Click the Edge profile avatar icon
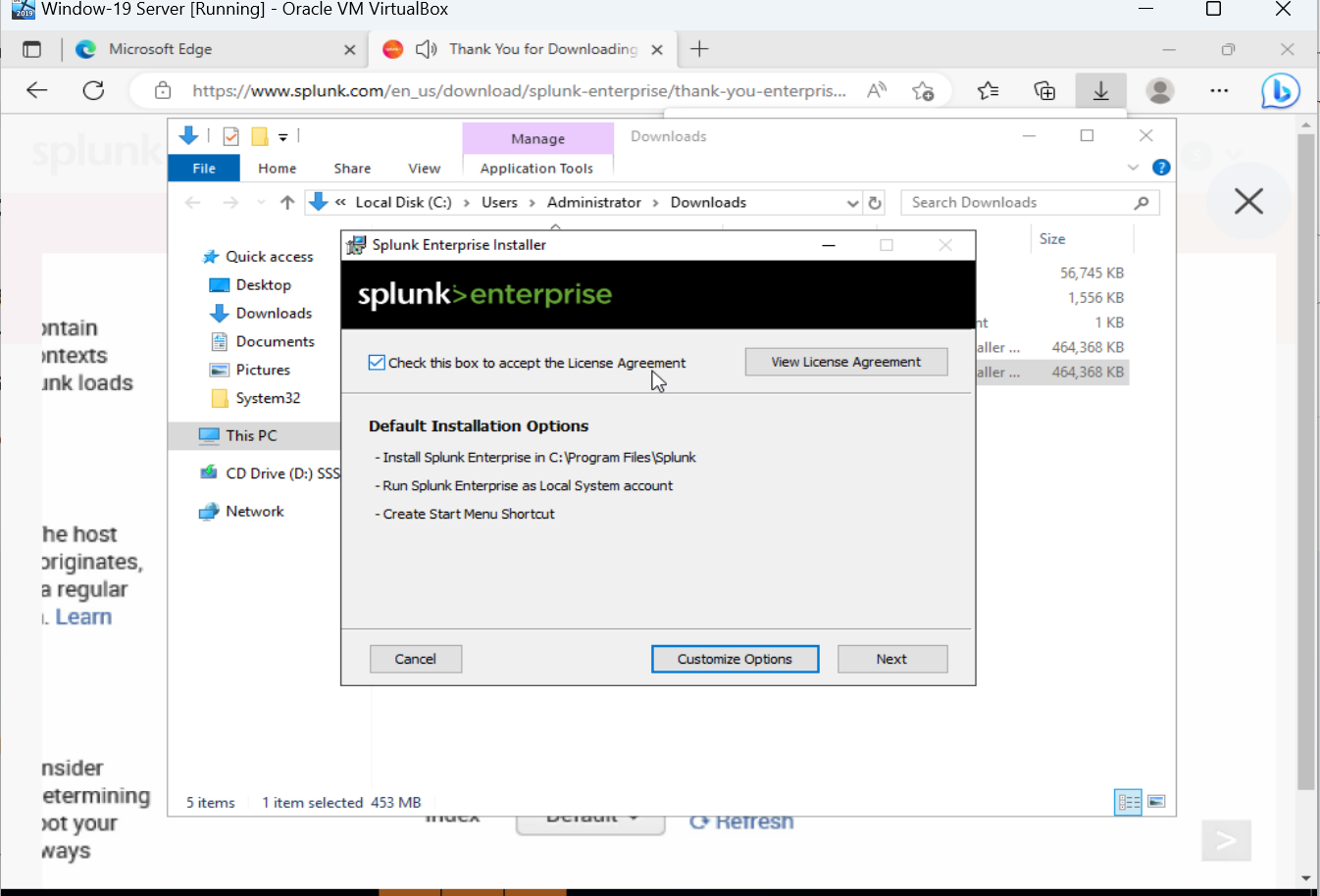1320x896 pixels. (1160, 91)
